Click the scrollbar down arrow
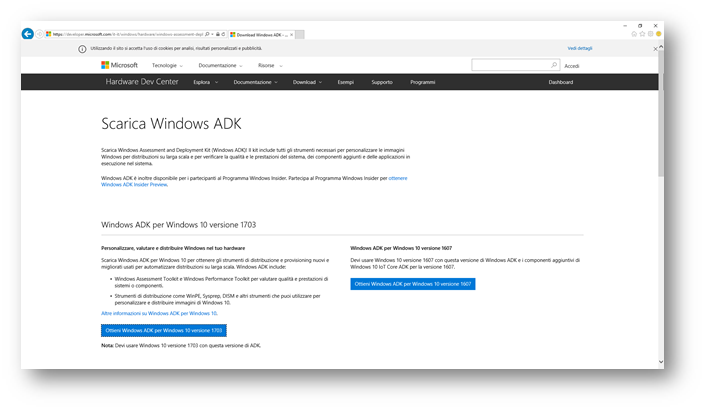Image resolution: width=706 pixels, height=411 pixels. click(x=661, y=361)
